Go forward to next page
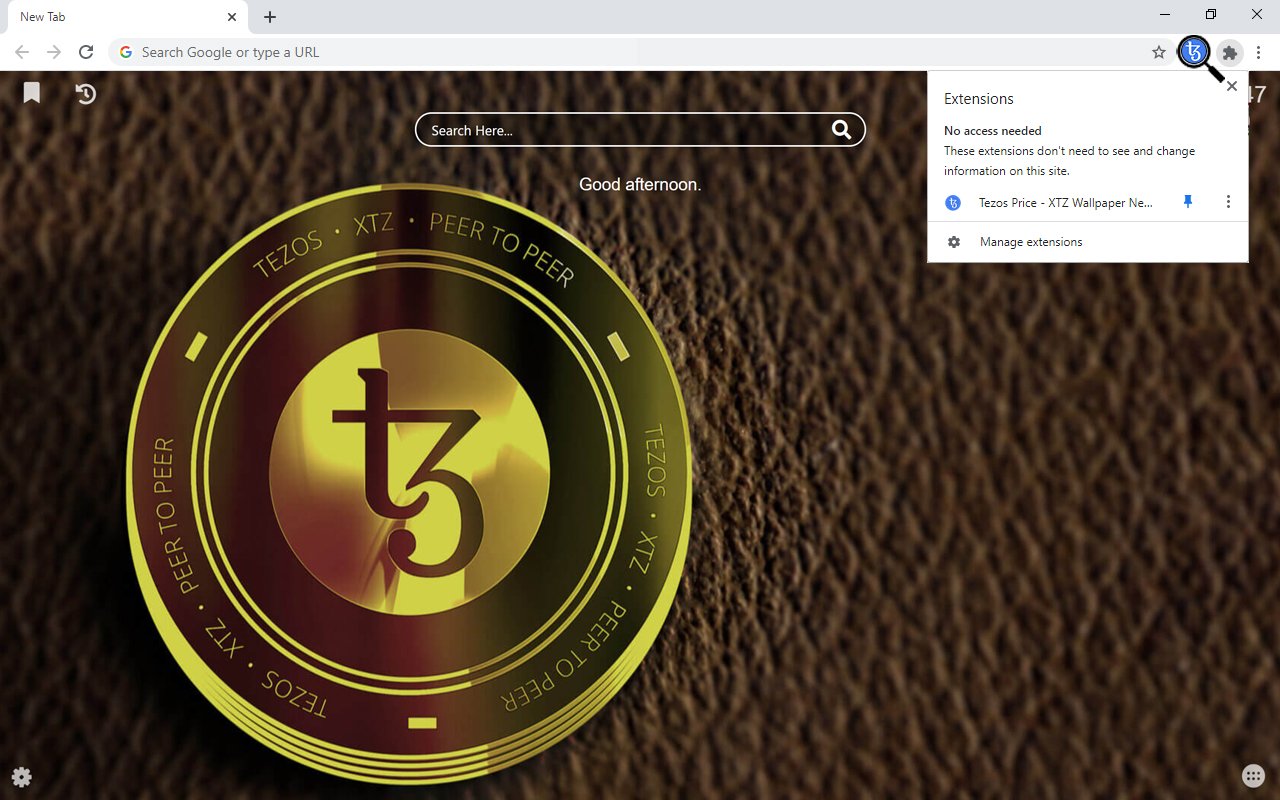 click(x=54, y=52)
